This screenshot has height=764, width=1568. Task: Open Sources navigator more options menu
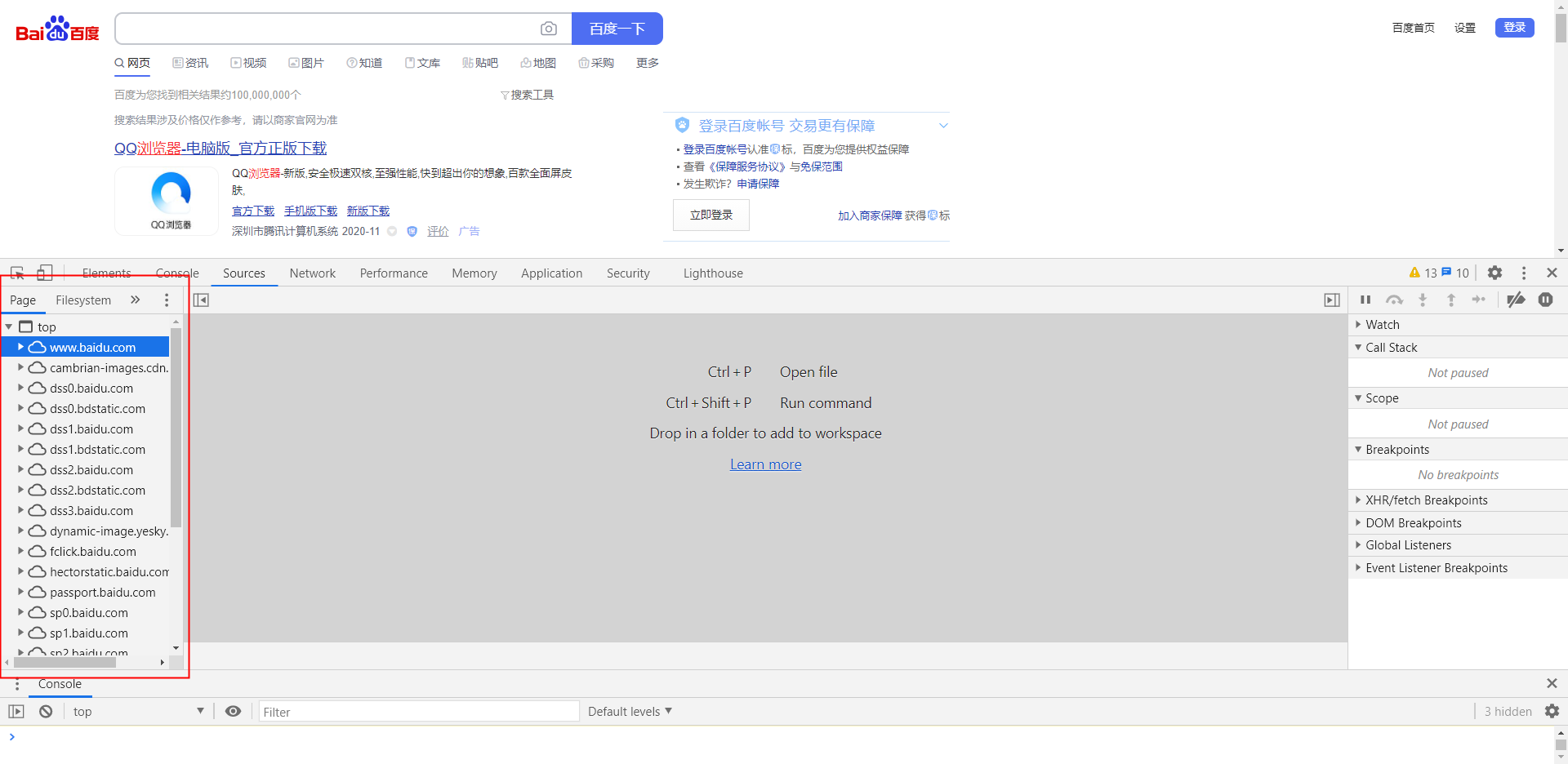pos(167,300)
